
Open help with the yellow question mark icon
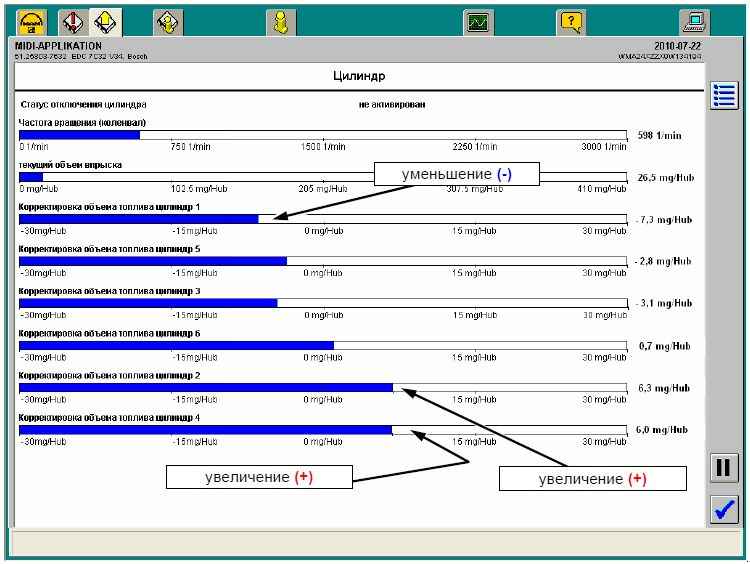[570, 21]
